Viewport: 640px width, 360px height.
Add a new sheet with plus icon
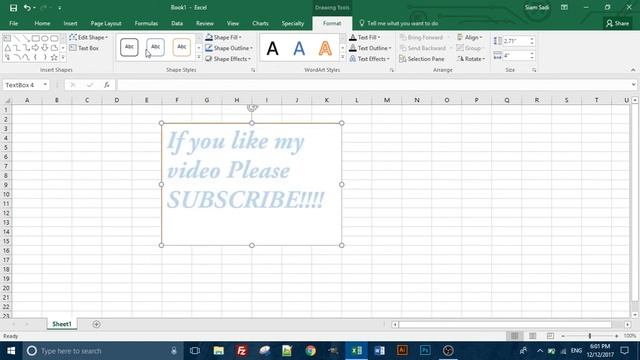(96, 324)
